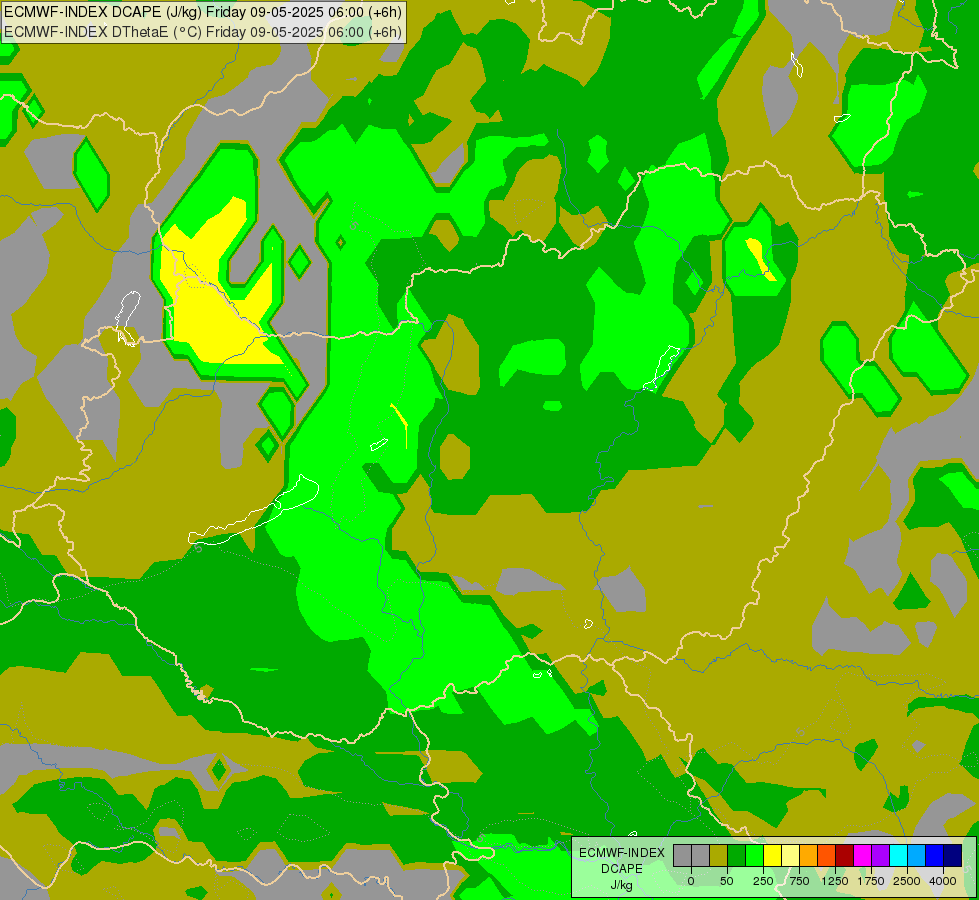The width and height of the screenshot is (979, 900).
Task: Pick the dark green legend swatch
Action: click(x=736, y=856)
